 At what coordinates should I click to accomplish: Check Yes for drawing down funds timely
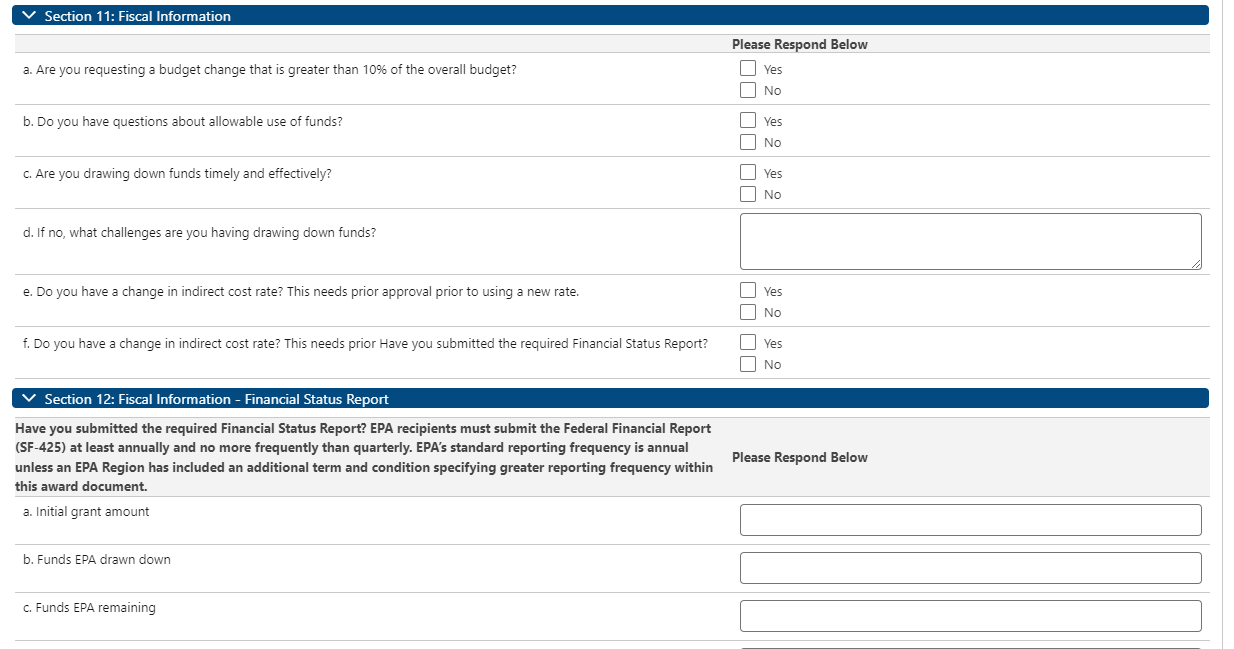pos(748,173)
